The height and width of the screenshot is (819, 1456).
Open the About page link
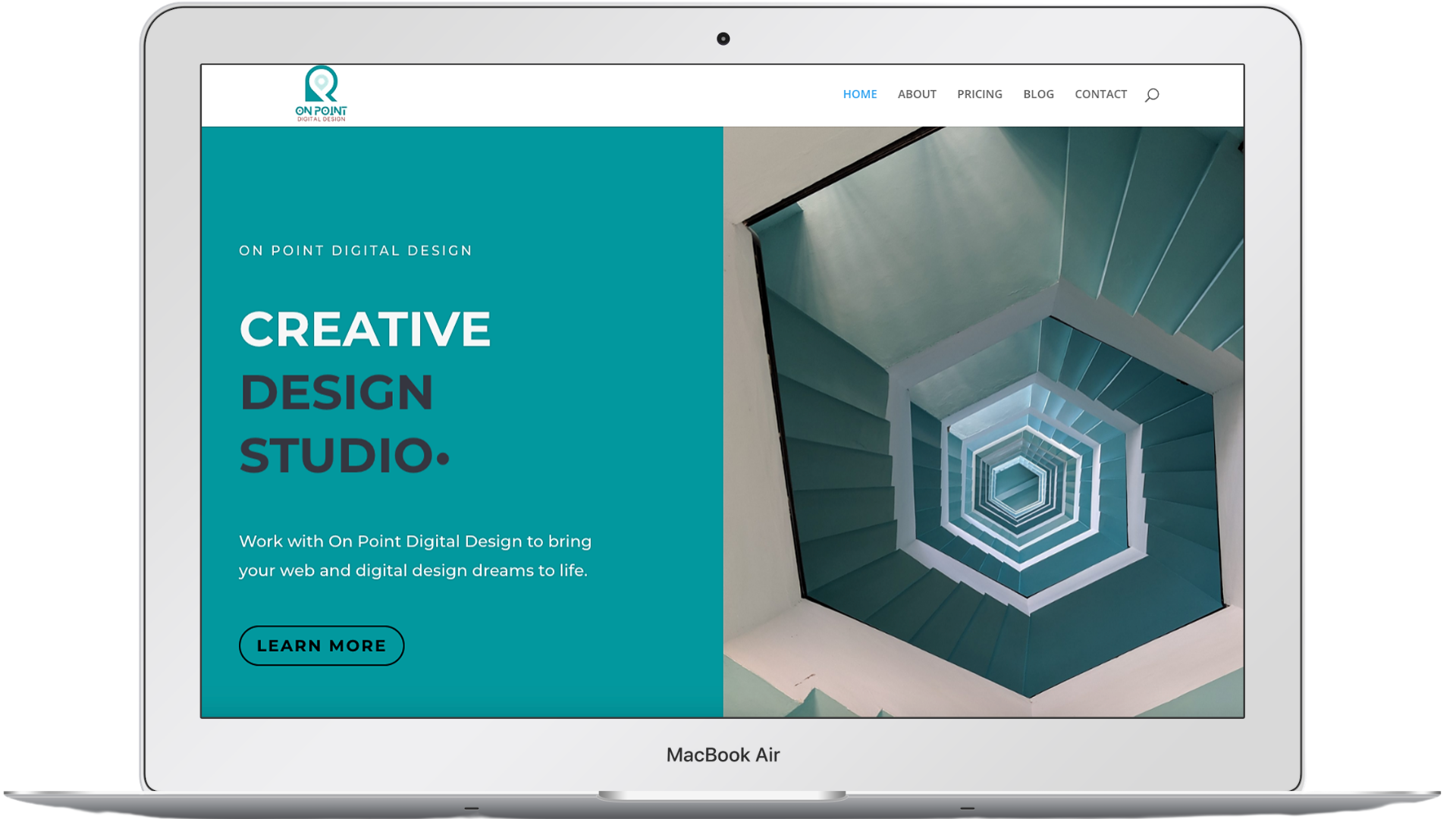(916, 94)
